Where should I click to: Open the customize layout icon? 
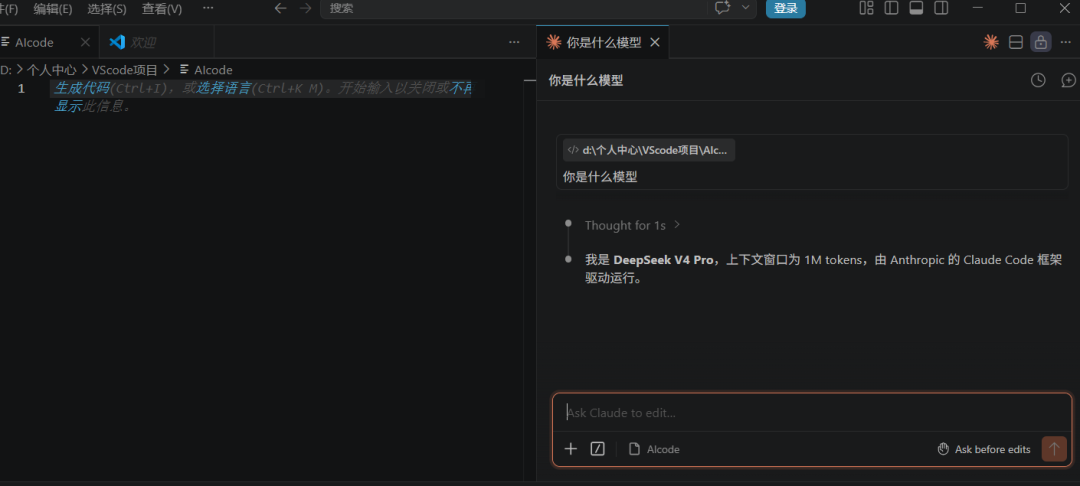866,8
